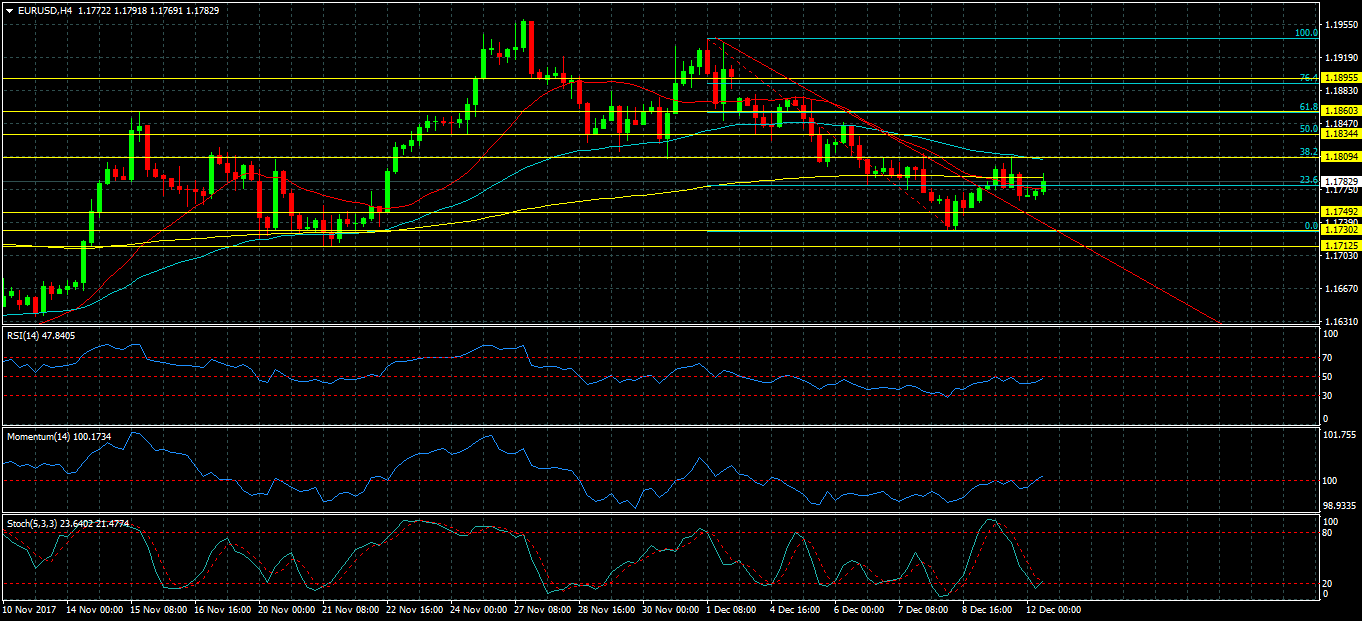Viewport: 1362px width, 621px height.
Task: Select the Fibonacci 23.6 level label
Action: click(x=1308, y=180)
